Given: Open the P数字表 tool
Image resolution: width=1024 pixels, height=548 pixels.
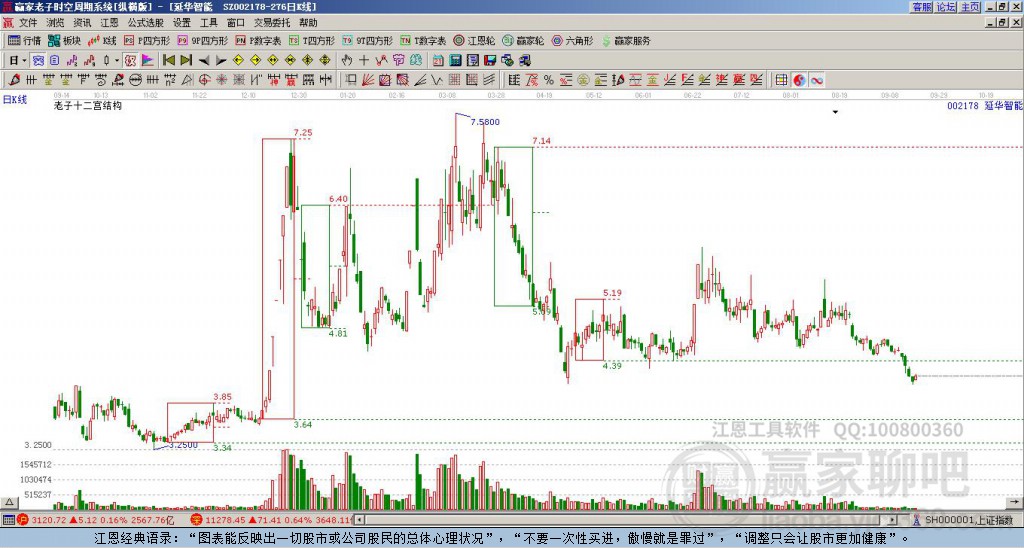Looking at the screenshot, I should 258,40.
